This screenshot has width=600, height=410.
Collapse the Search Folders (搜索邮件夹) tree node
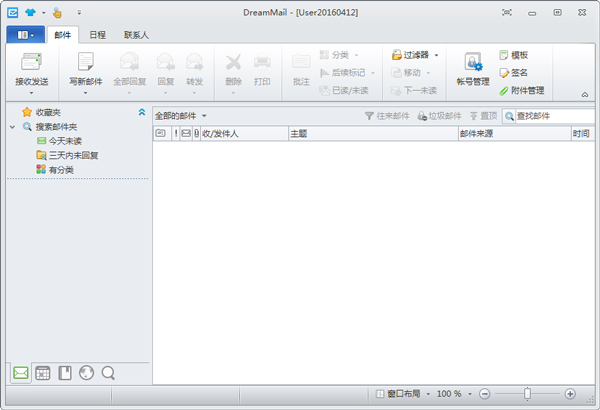(x=13, y=127)
